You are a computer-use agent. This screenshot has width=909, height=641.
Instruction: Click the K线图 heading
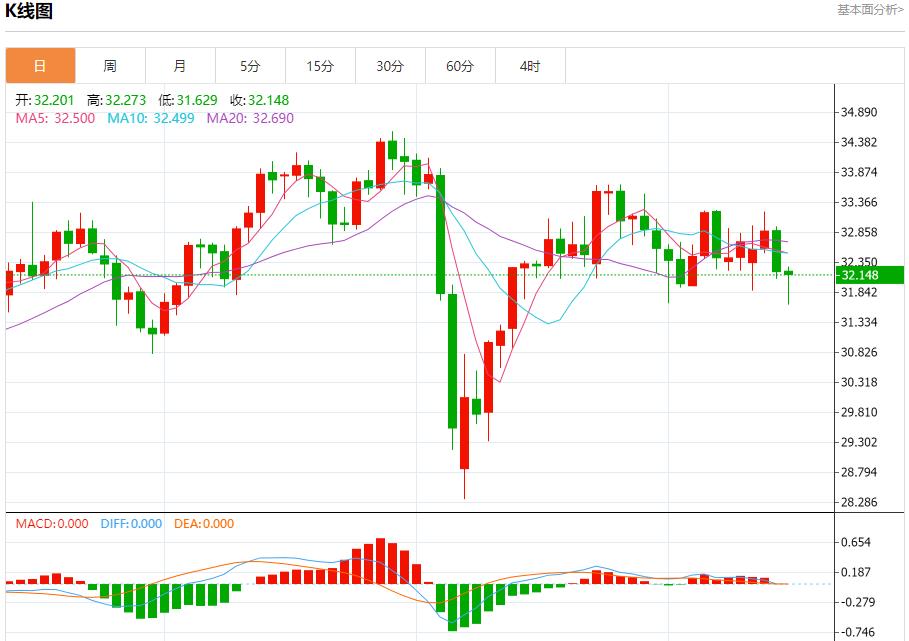29,12
